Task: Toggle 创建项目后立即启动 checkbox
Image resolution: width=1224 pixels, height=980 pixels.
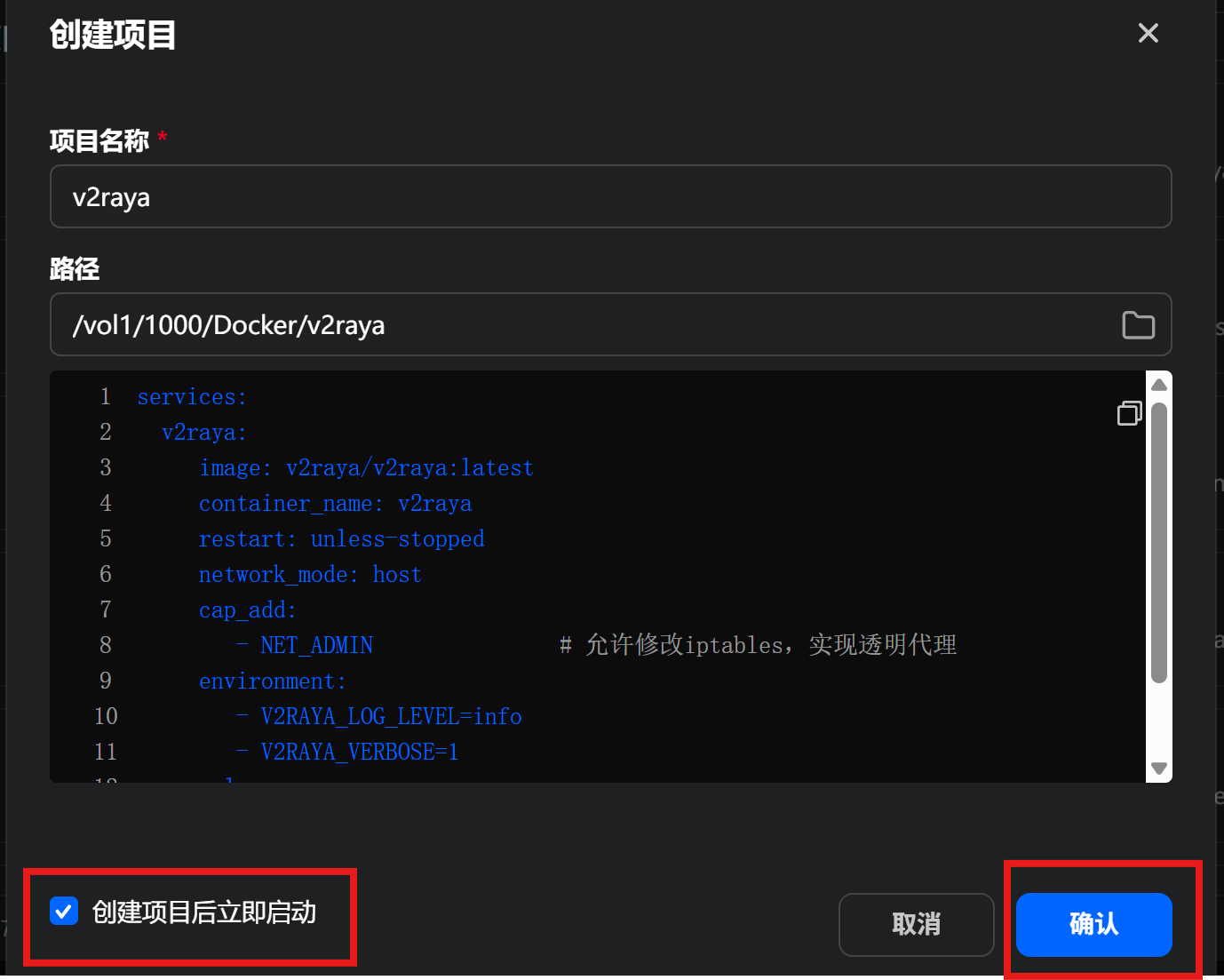Action: pos(64,911)
